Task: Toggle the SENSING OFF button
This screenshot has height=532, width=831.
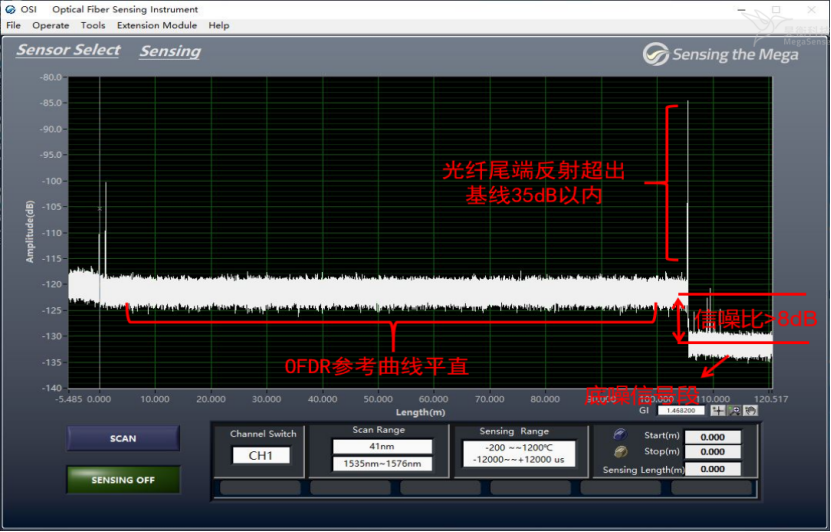Action: click(x=123, y=480)
